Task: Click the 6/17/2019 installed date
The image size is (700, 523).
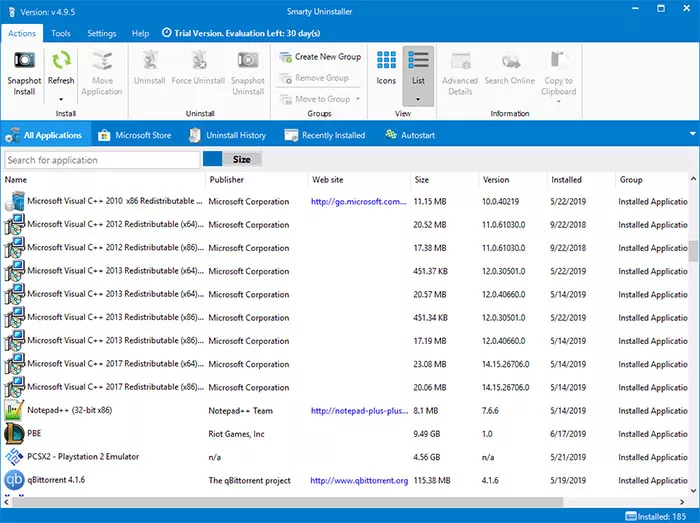Action: (568, 433)
